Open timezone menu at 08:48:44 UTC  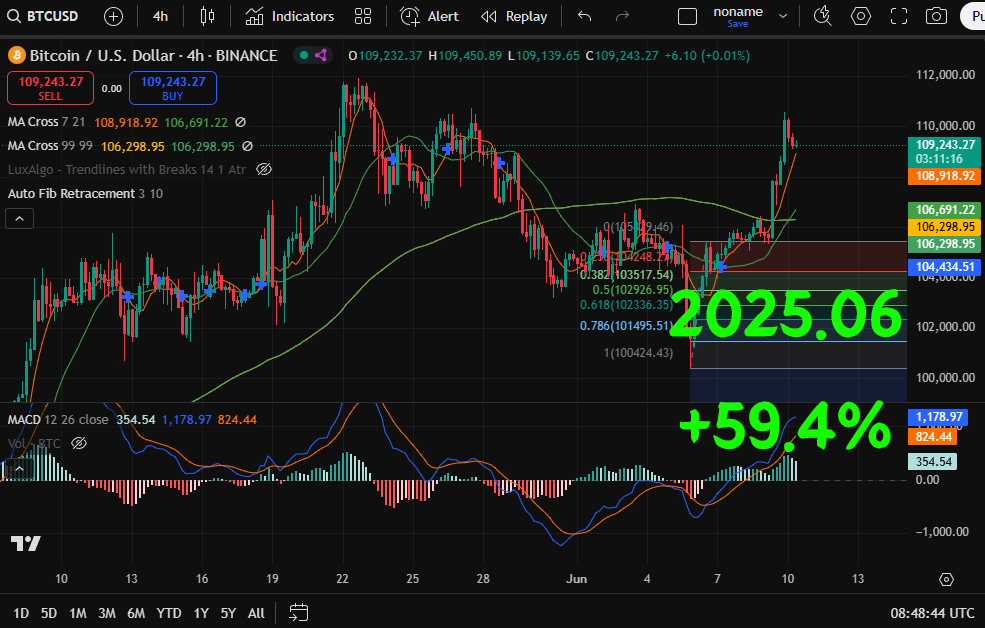932,613
